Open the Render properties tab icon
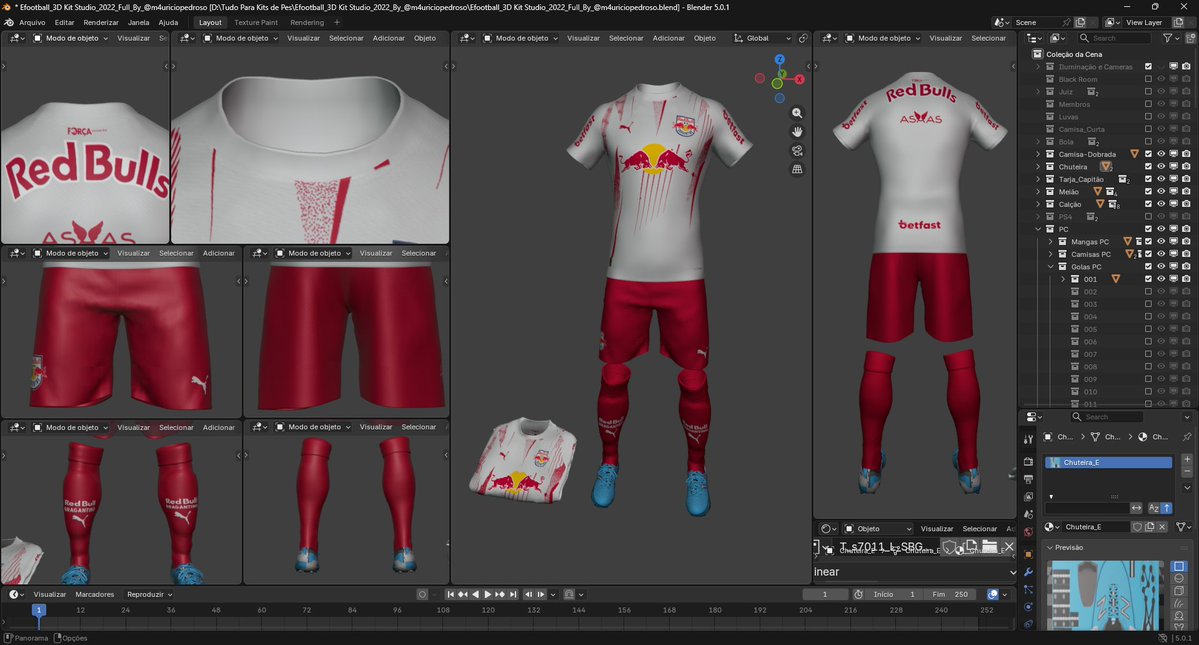The image size is (1199, 645). [1028, 462]
